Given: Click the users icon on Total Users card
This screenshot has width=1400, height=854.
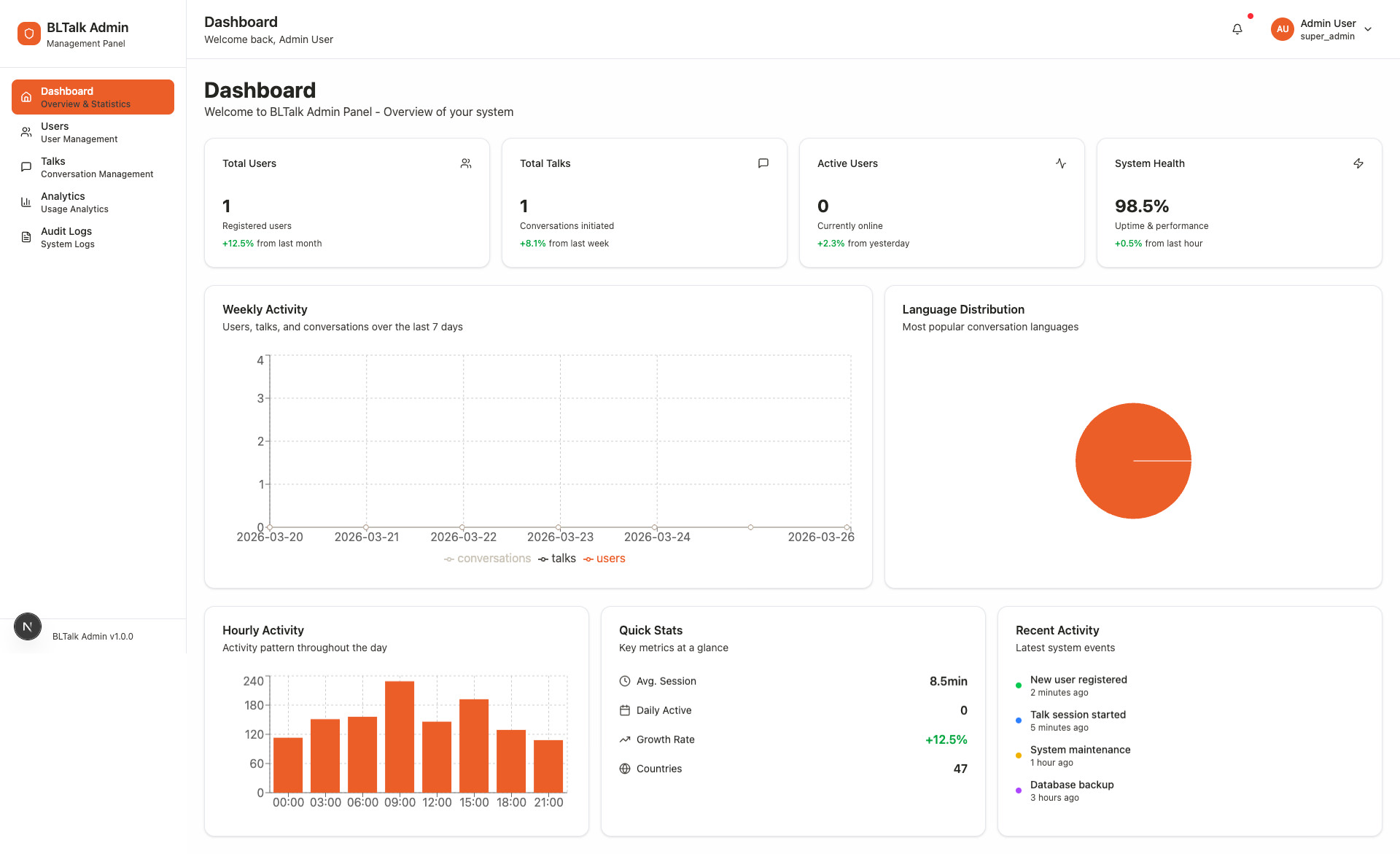Looking at the screenshot, I should click(466, 163).
